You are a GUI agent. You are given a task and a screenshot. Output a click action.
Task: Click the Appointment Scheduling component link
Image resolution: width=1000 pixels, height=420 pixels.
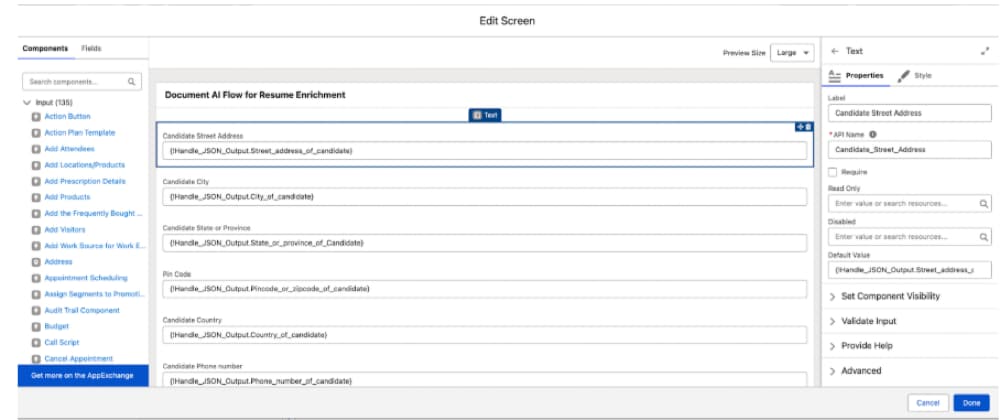coord(86,278)
